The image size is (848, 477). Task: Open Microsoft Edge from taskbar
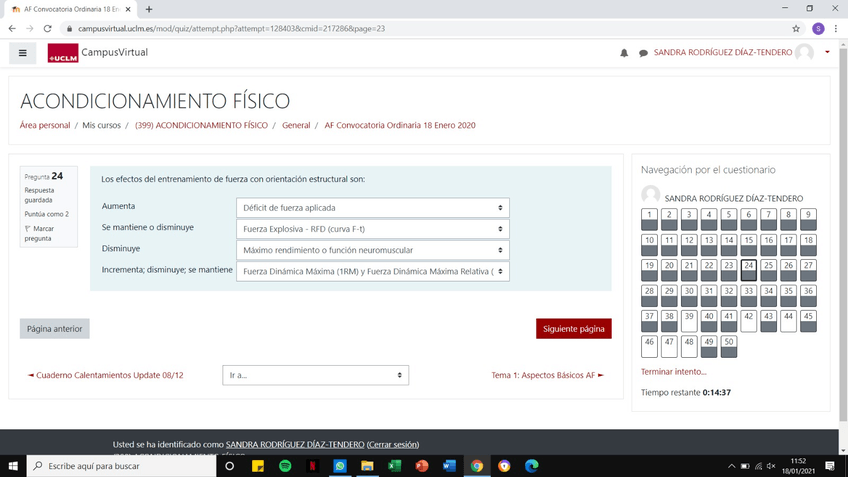[x=532, y=466]
